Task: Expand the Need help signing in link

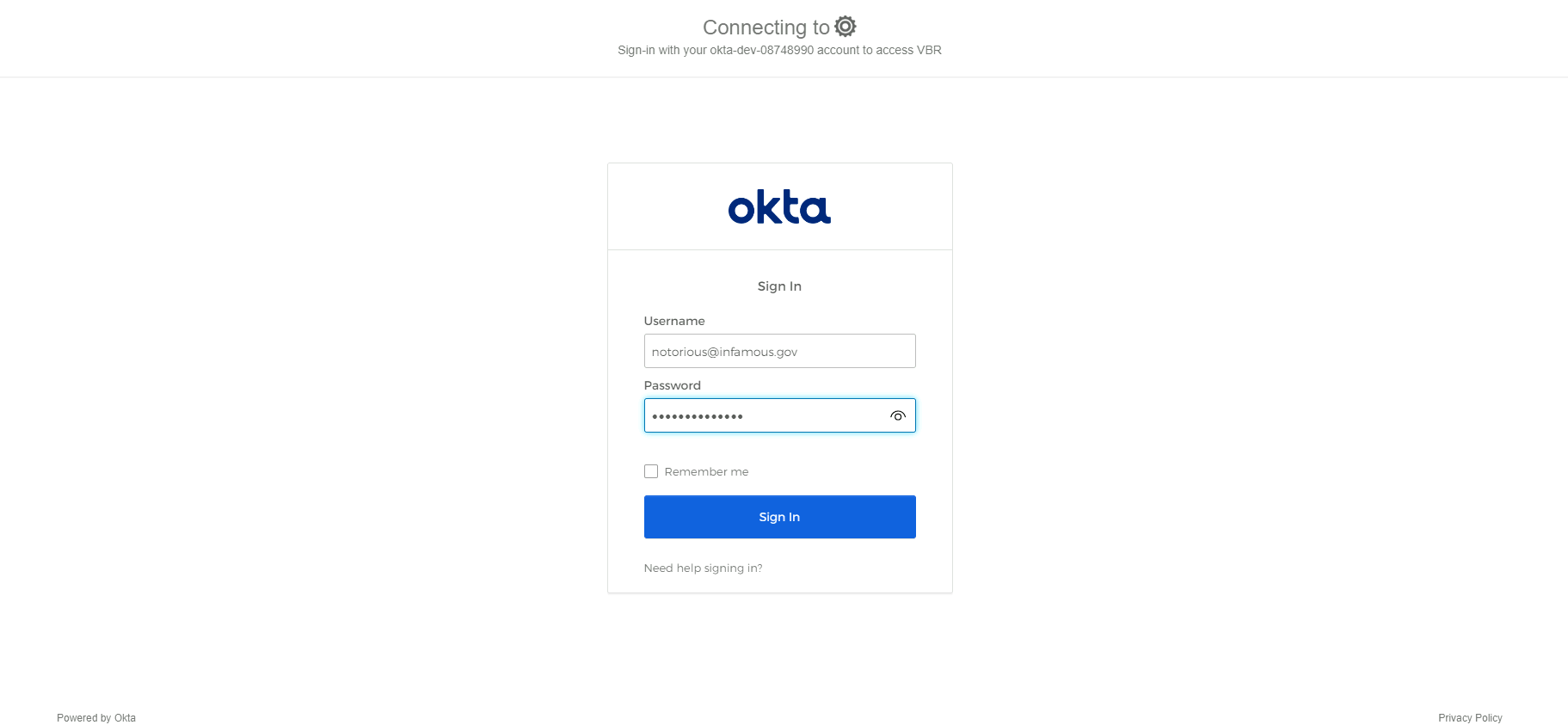Action: 703,568
